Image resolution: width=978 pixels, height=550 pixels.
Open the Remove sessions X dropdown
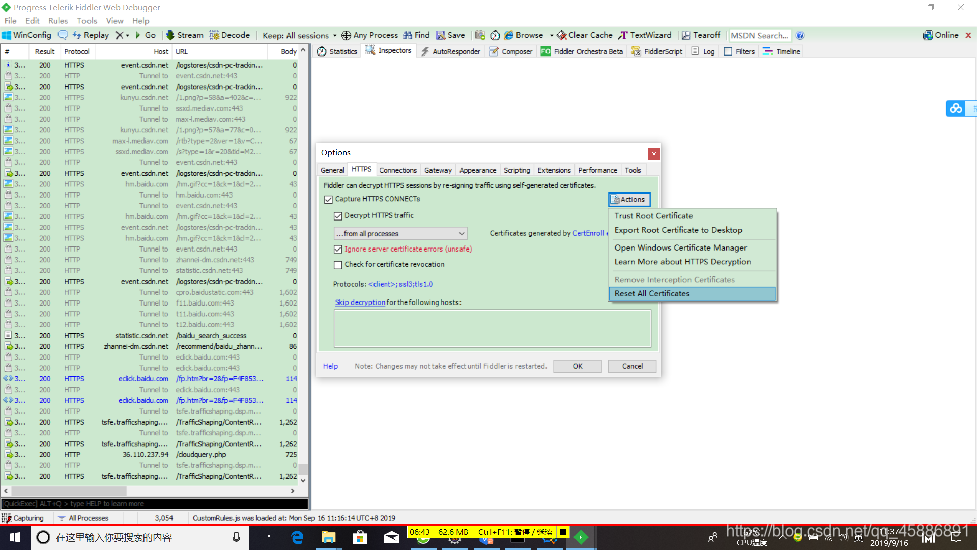click(x=122, y=36)
